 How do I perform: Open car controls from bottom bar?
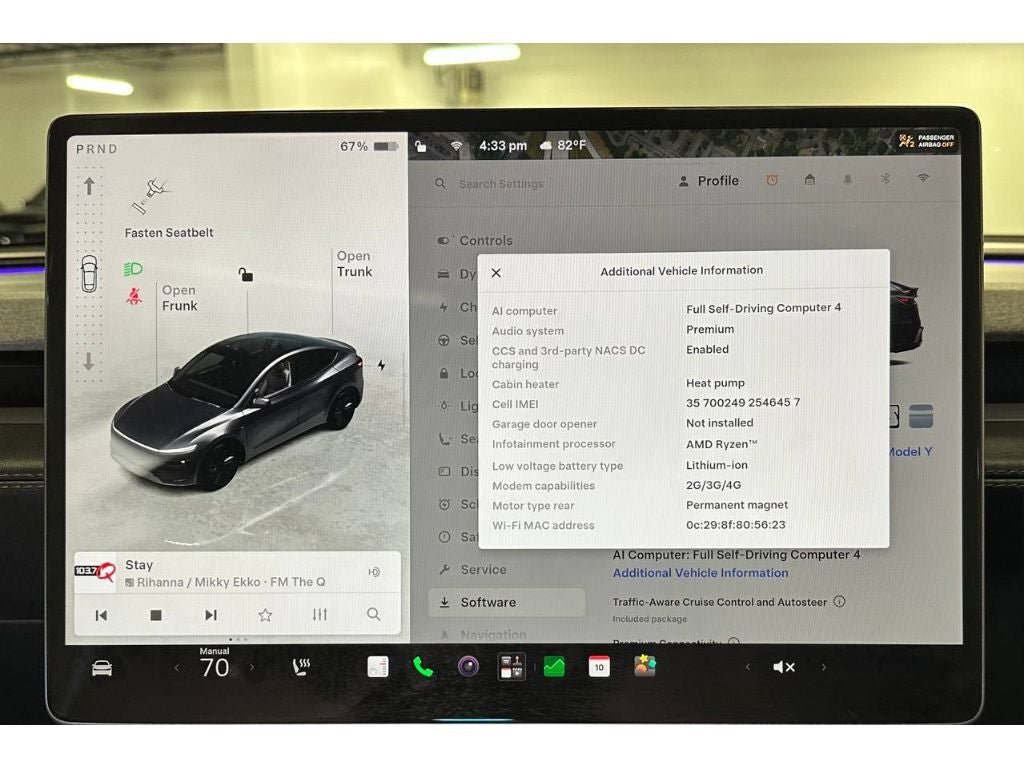tap(102, 668)
